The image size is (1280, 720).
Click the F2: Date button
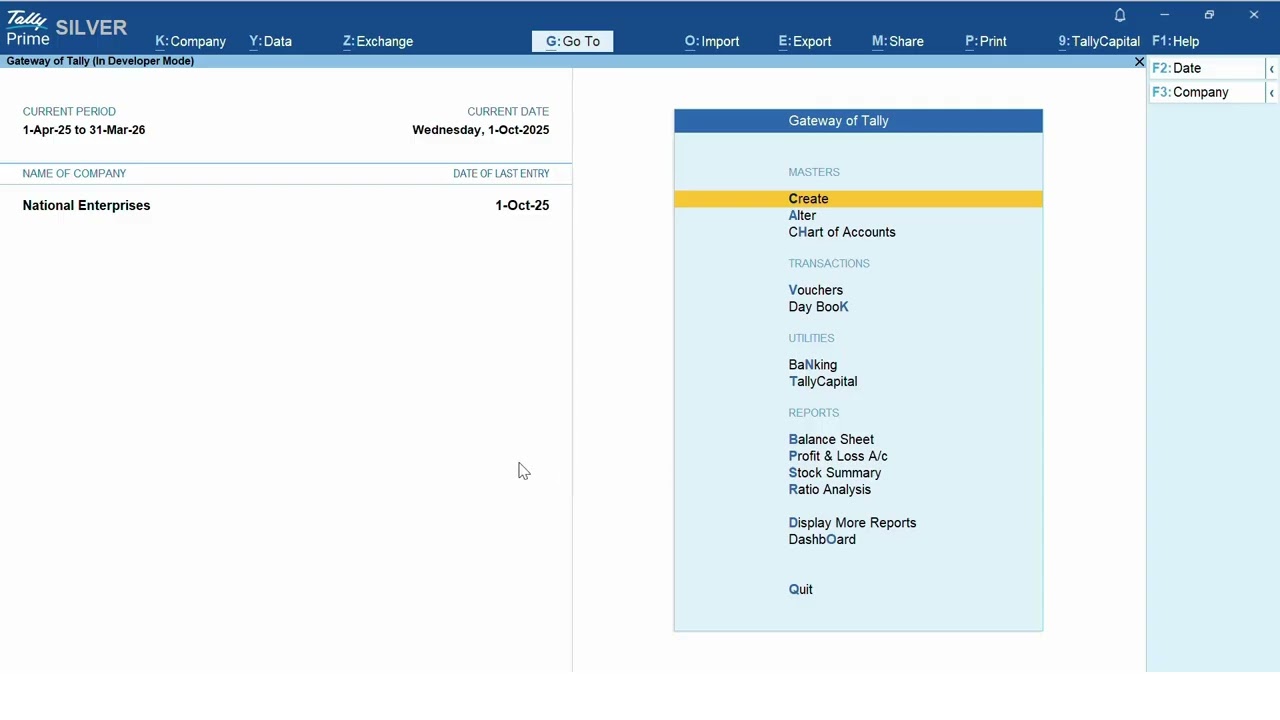pos(1206,68)
